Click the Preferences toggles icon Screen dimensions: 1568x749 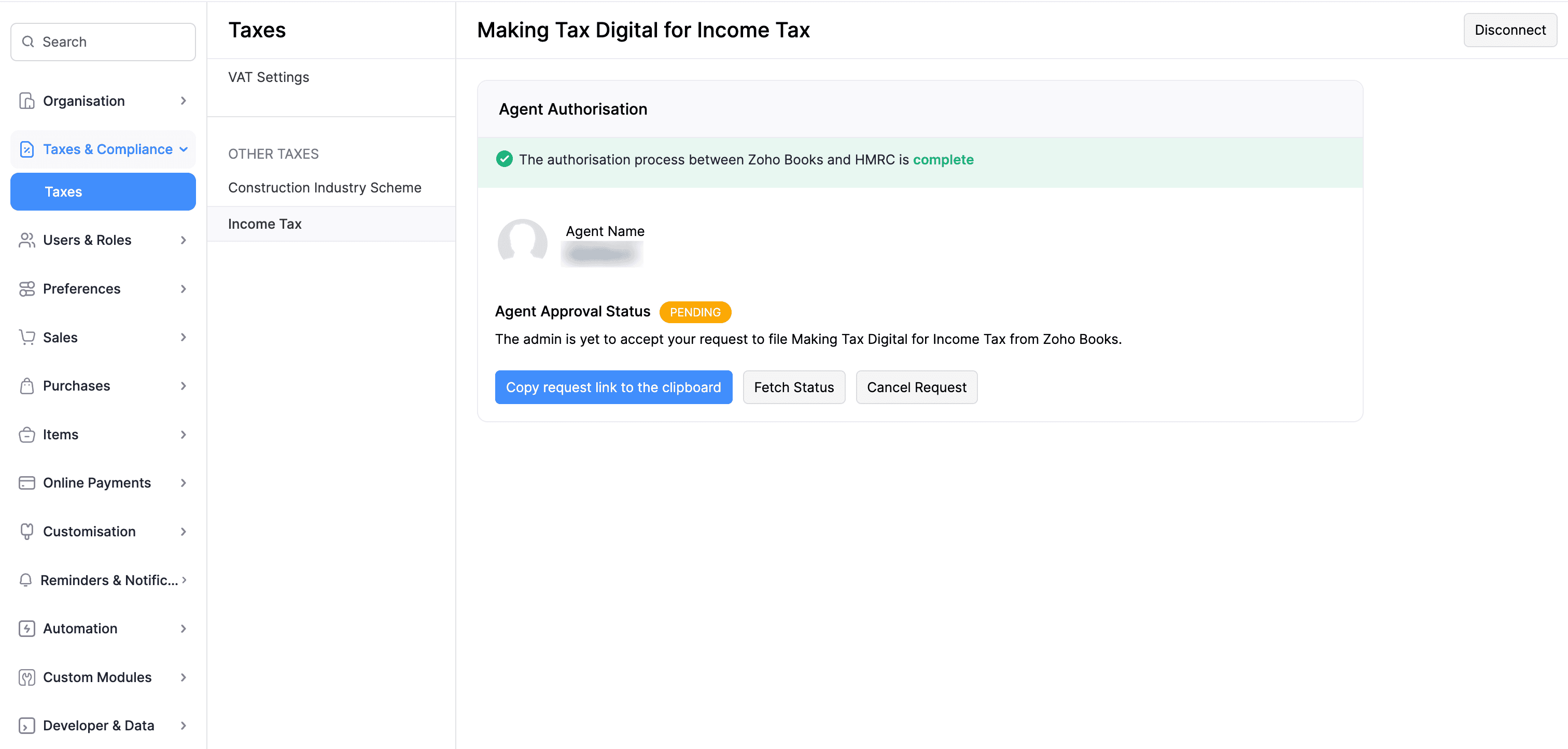coord(27,288)
